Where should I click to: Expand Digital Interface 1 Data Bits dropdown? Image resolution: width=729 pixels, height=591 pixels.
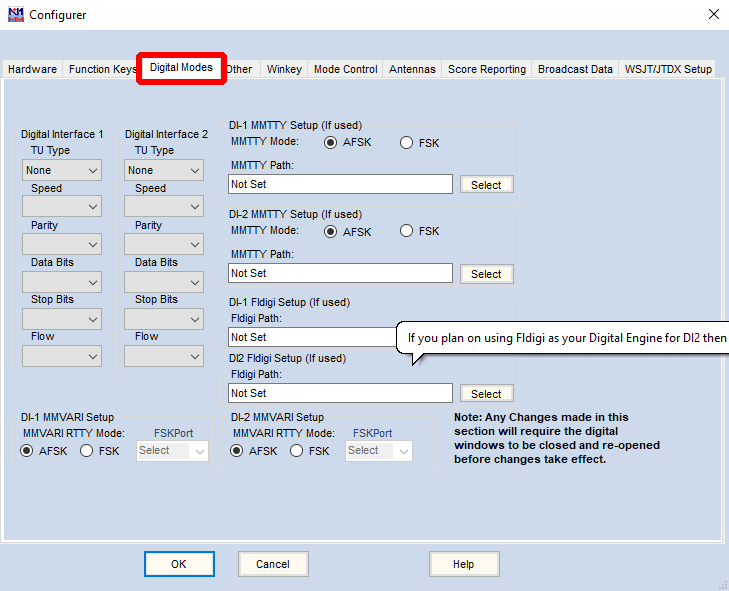click(x=62, y=282)
